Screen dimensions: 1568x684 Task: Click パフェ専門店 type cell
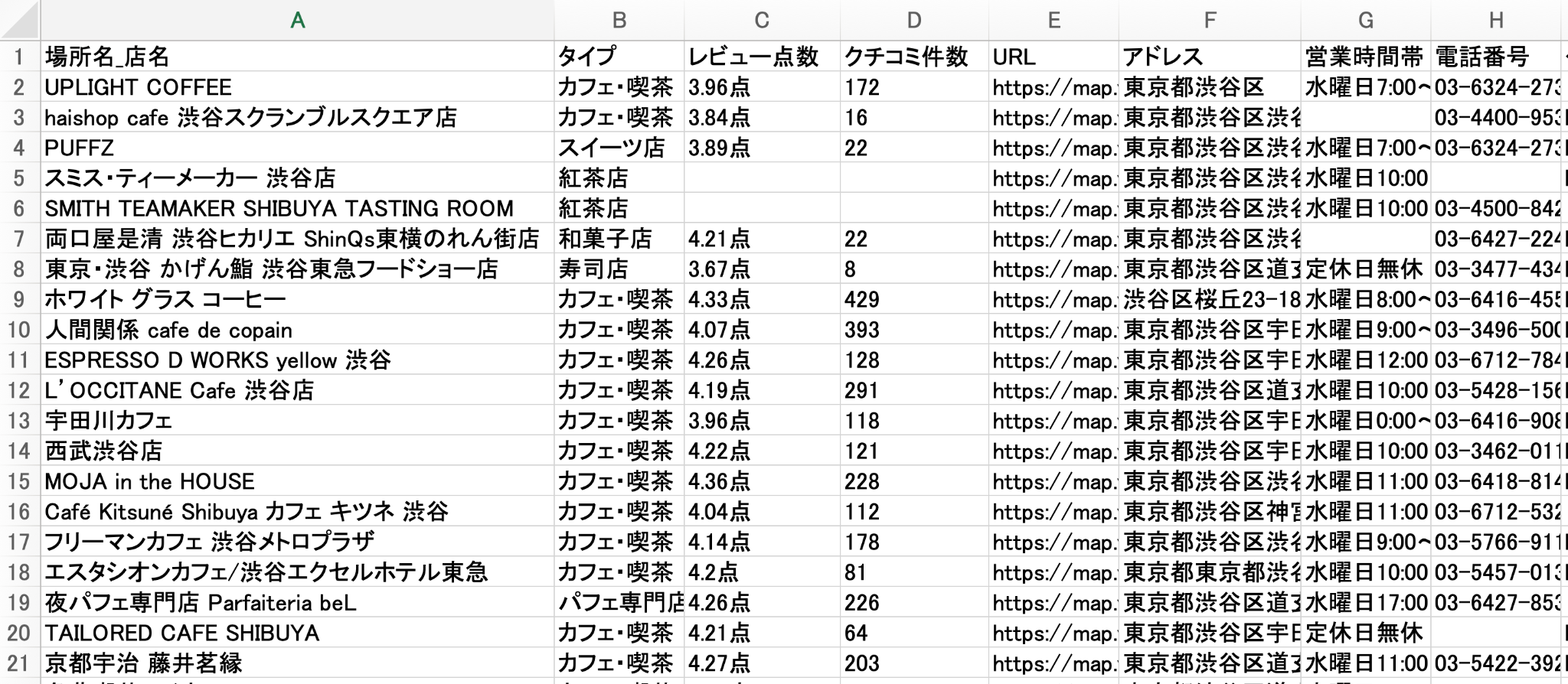tap(619, 602)
